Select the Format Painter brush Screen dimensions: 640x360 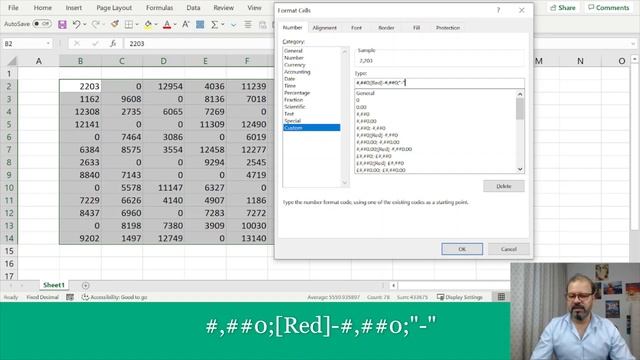(x=115, y=24)
